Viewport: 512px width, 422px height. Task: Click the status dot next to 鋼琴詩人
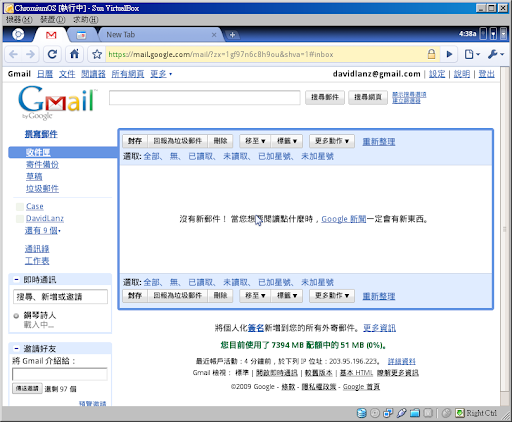[16, 316]
